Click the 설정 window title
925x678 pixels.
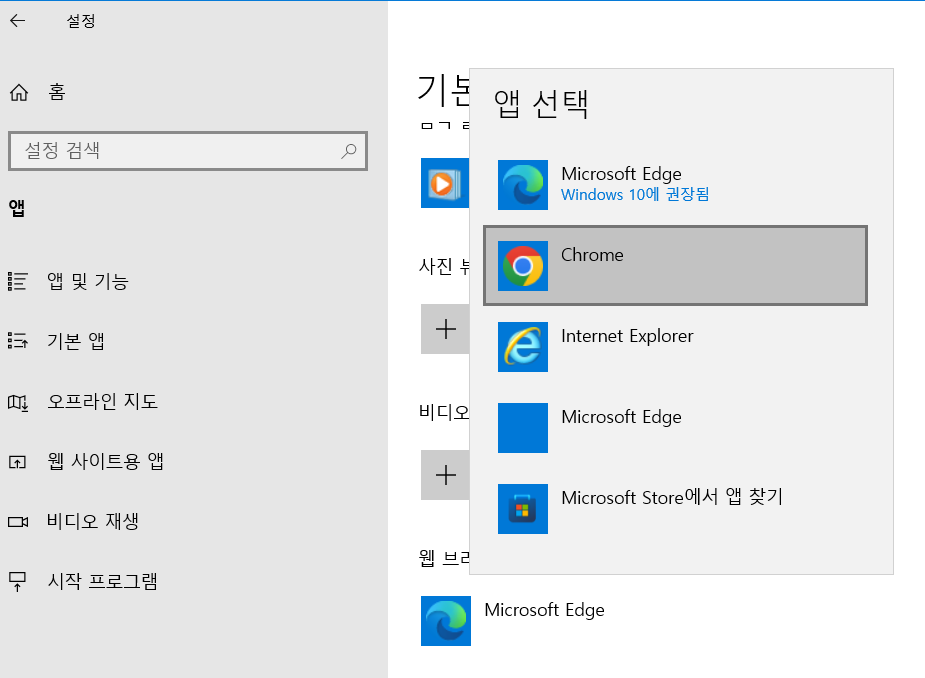(81, 21)
